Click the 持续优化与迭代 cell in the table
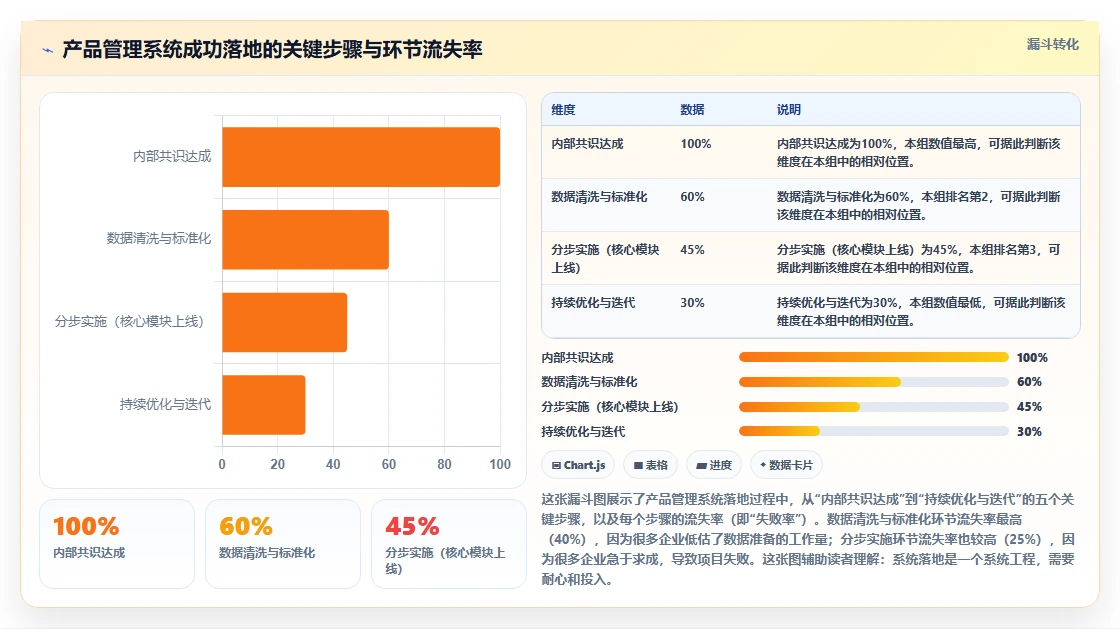The image size is (1120, 629). tap(593, 303)
